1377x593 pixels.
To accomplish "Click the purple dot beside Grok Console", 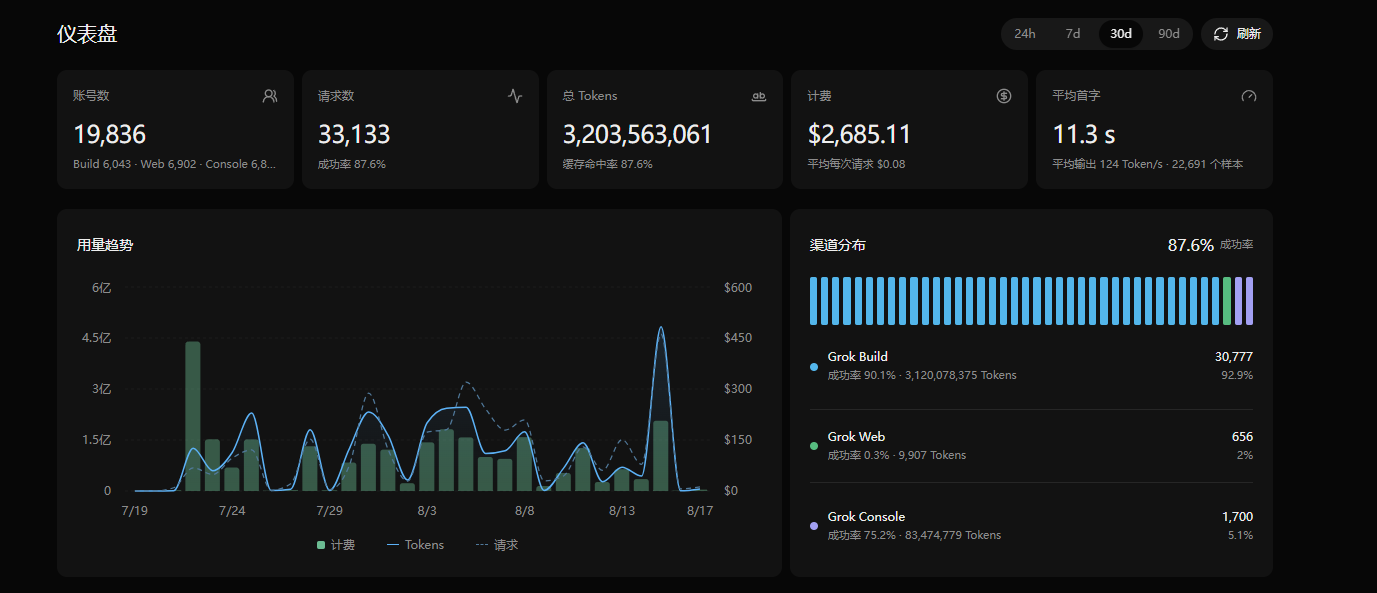I will pyautogui.click(x=814, y=526).
